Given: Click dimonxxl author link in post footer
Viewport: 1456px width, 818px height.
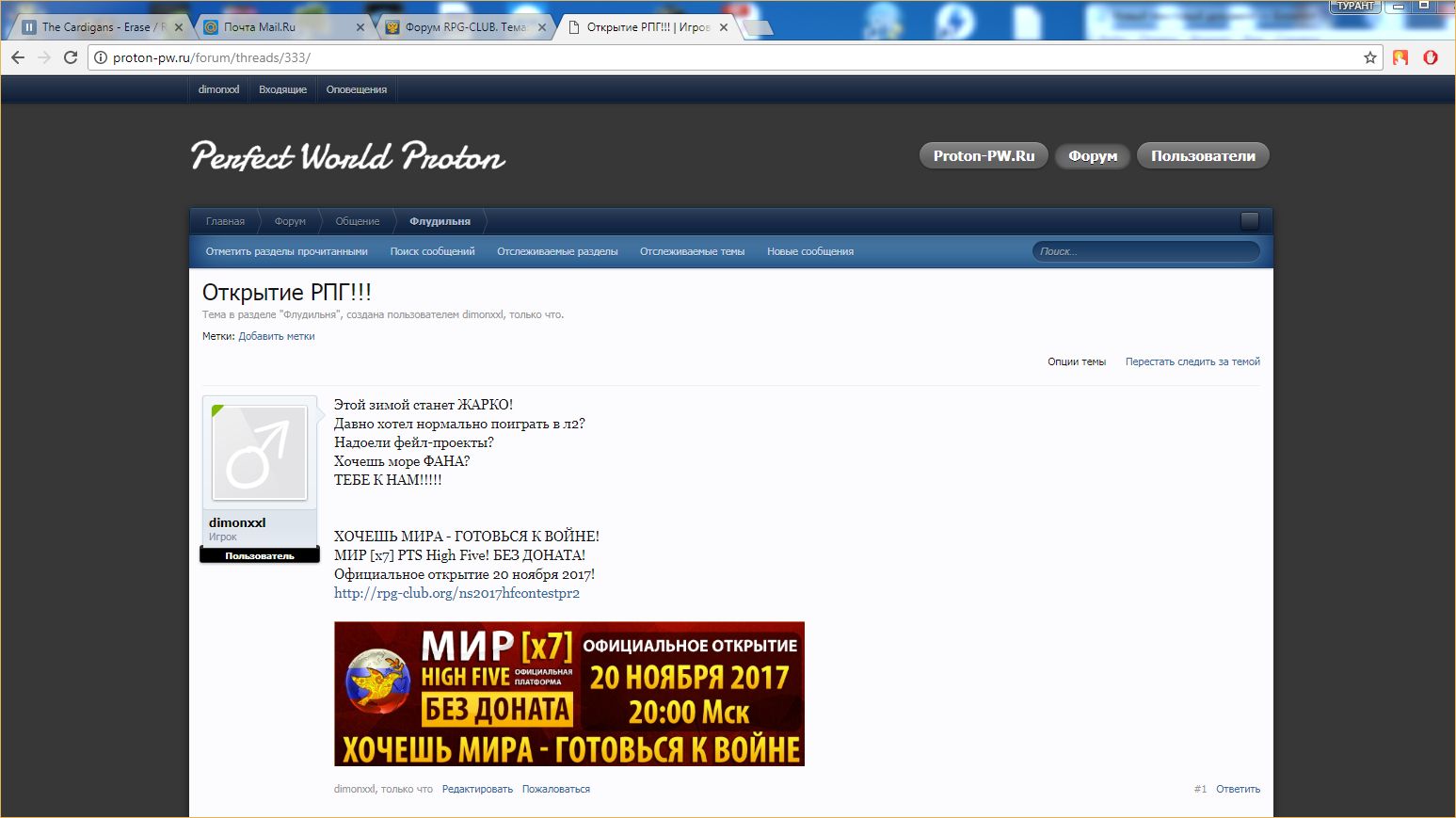Looking at the screenshot, I should pos(354,789).
